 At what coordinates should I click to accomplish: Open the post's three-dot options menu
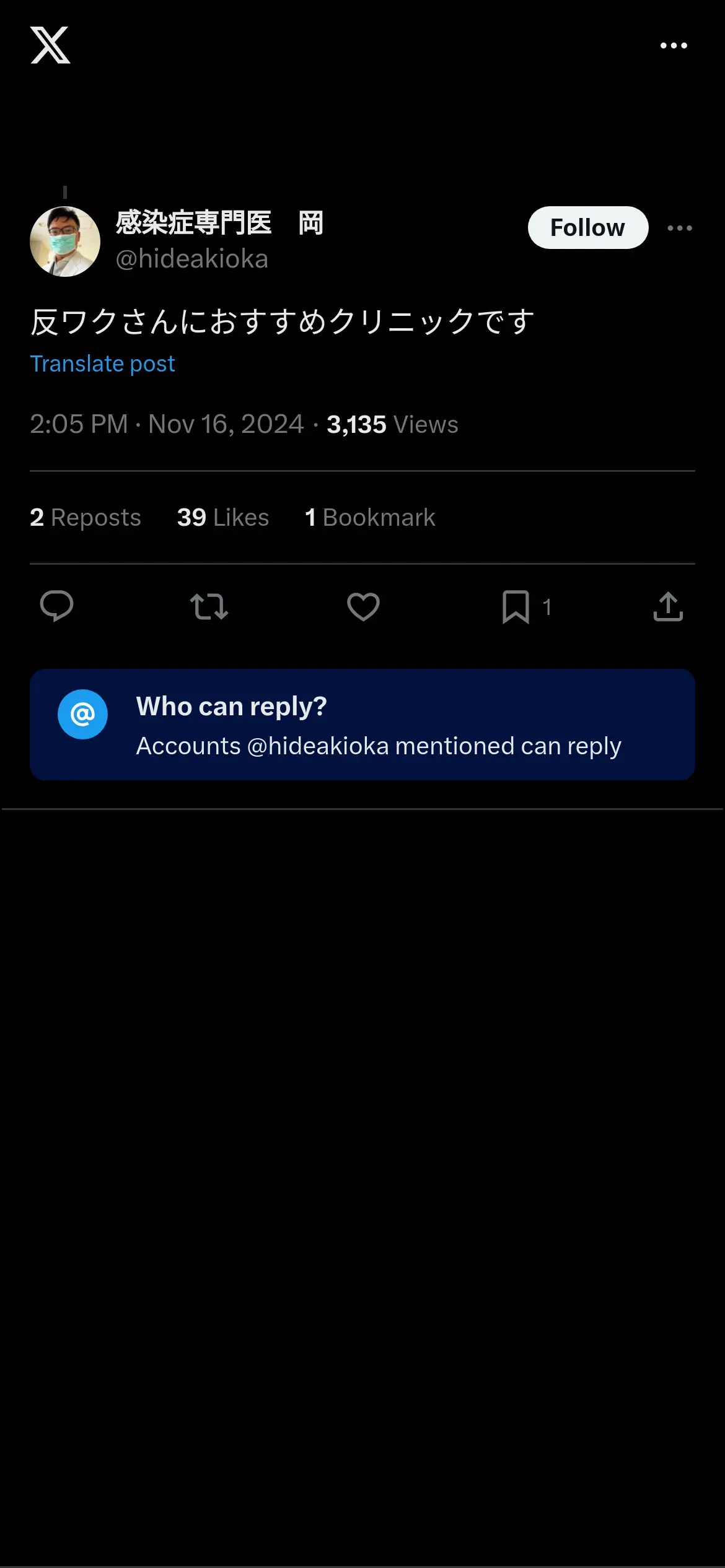(x=680, y=229)
